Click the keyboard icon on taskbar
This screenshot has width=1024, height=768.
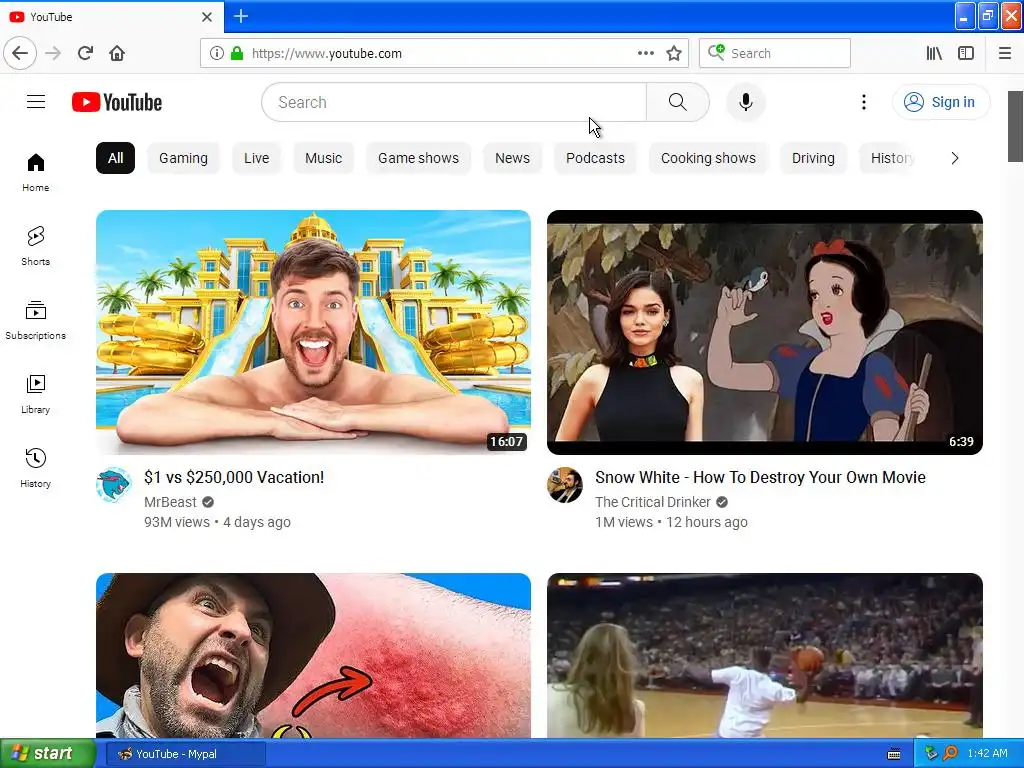(894, 754)
